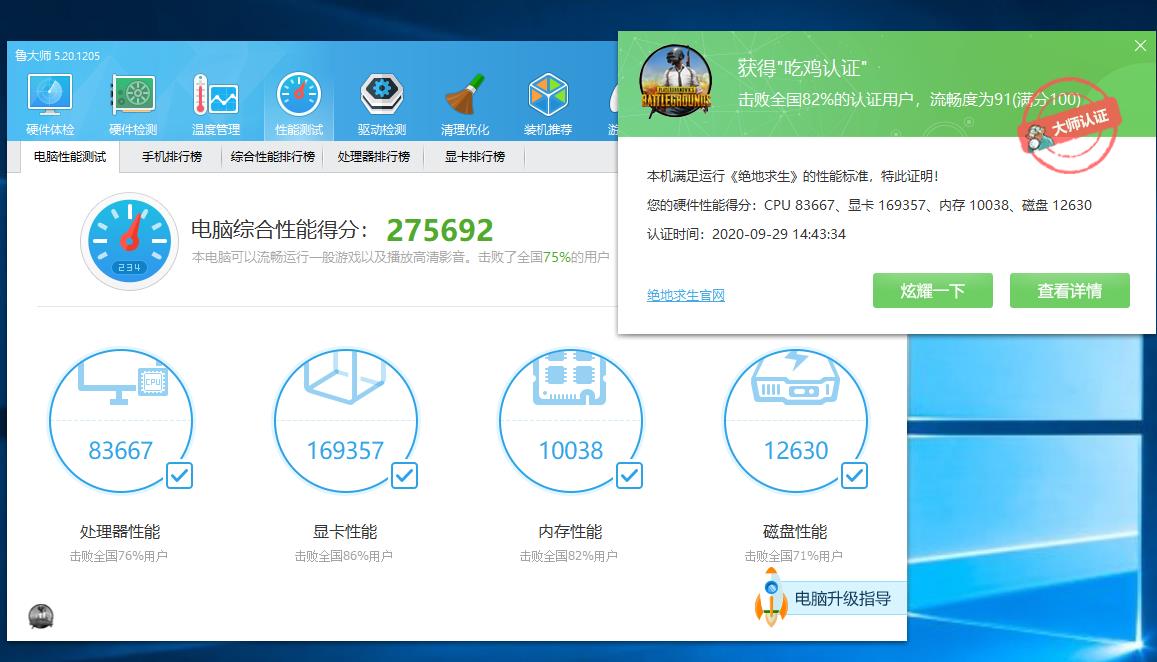
Task: Click the PUBG Battlegrounds logo in the popup
Action: coord(675,82)
